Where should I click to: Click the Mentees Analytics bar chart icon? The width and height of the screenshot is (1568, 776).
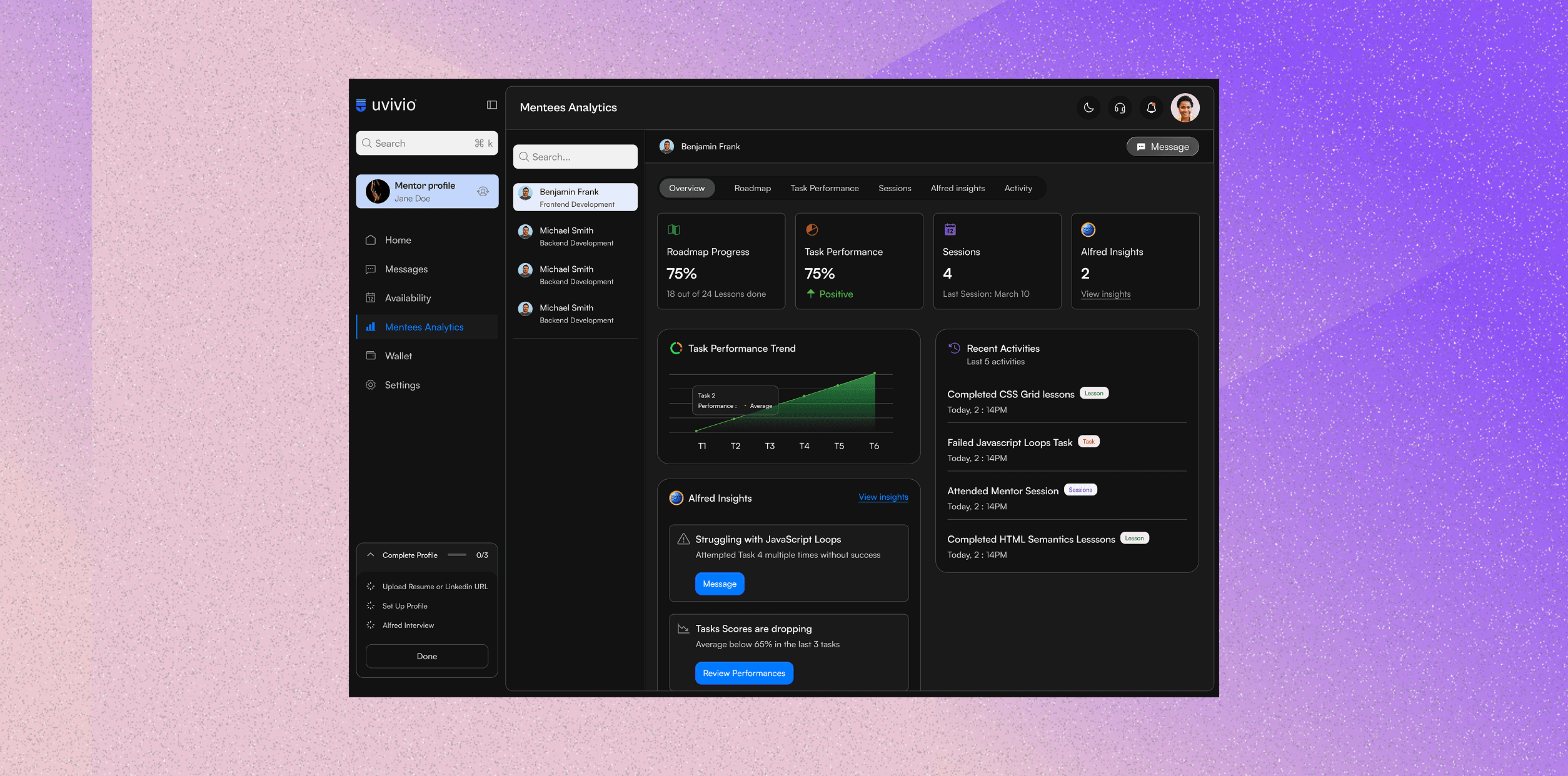pyautogui.click(x=371, y=327)
